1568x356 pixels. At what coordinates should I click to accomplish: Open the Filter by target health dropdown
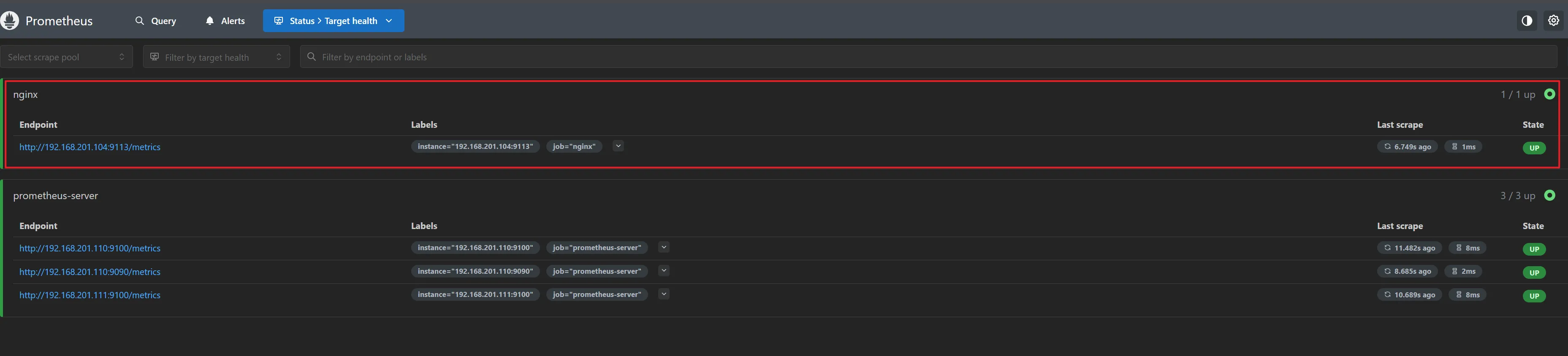[216, 57]
